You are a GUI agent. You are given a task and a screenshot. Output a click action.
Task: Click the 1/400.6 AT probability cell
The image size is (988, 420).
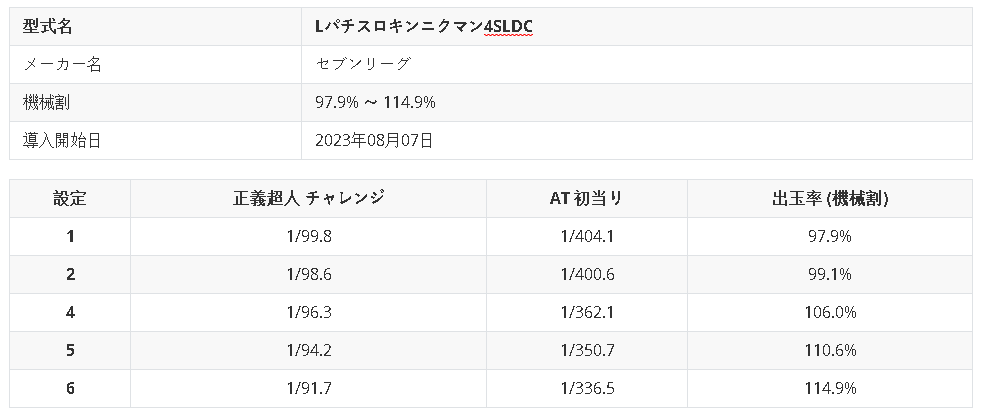[x=587, y=274]
